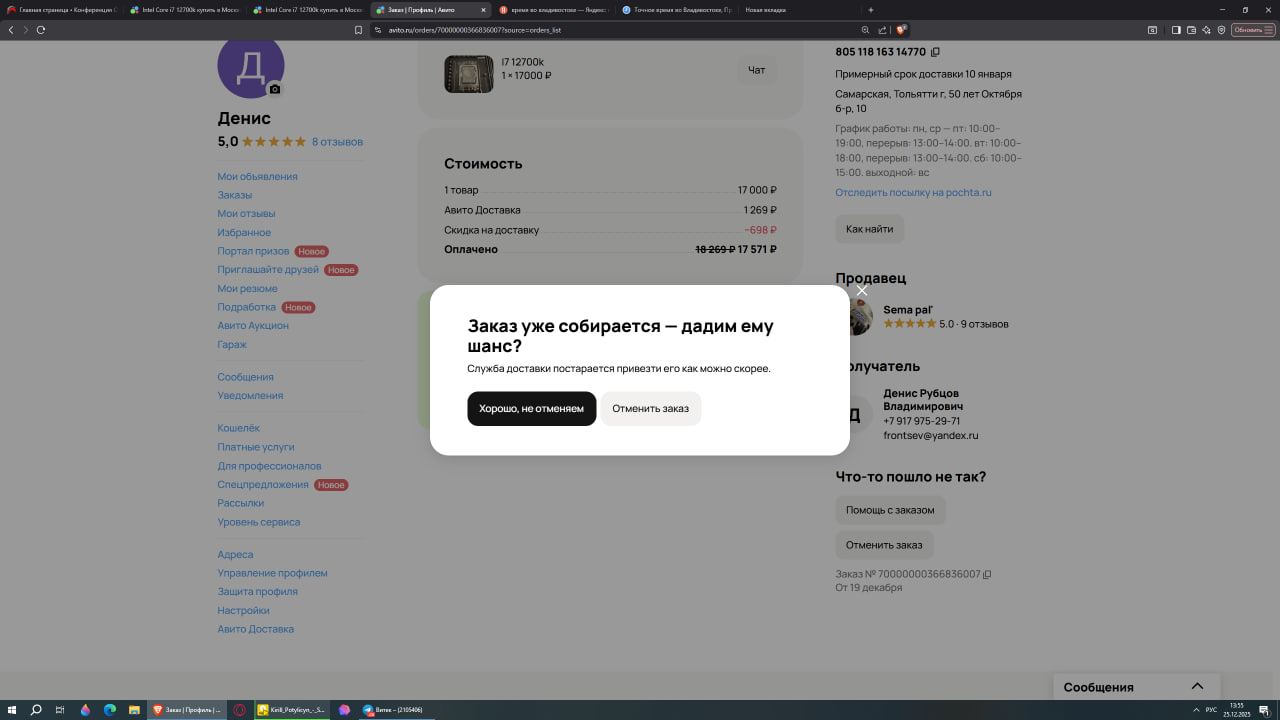Open 'Кошелёк' sidebar link
Viewport: 1280px width, 720px height.
238,429
